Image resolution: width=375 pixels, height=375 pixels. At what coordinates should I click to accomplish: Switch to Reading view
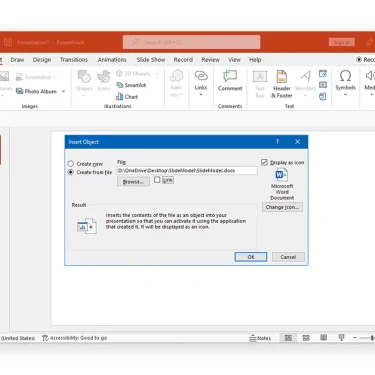coord(323,338)
